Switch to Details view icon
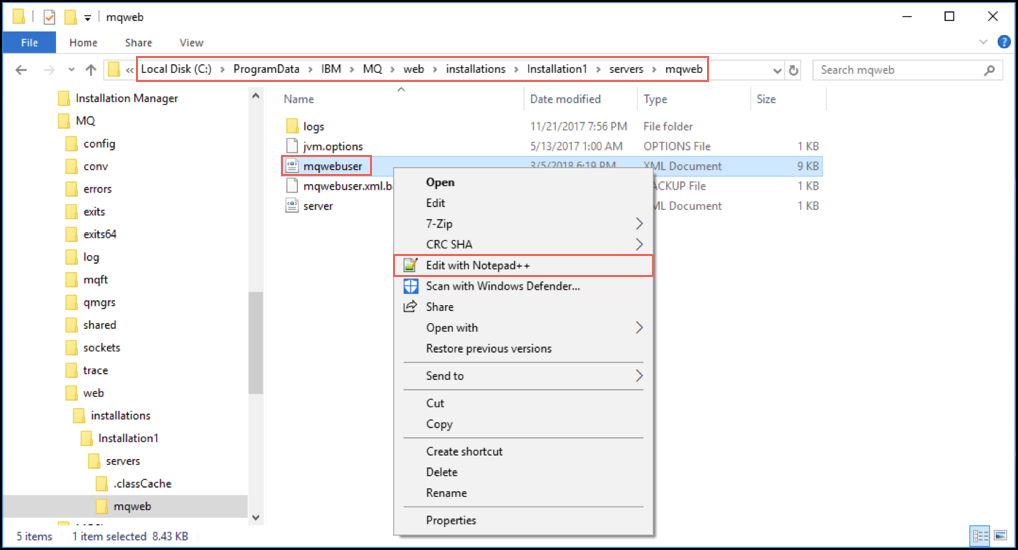 click(980, 536)
